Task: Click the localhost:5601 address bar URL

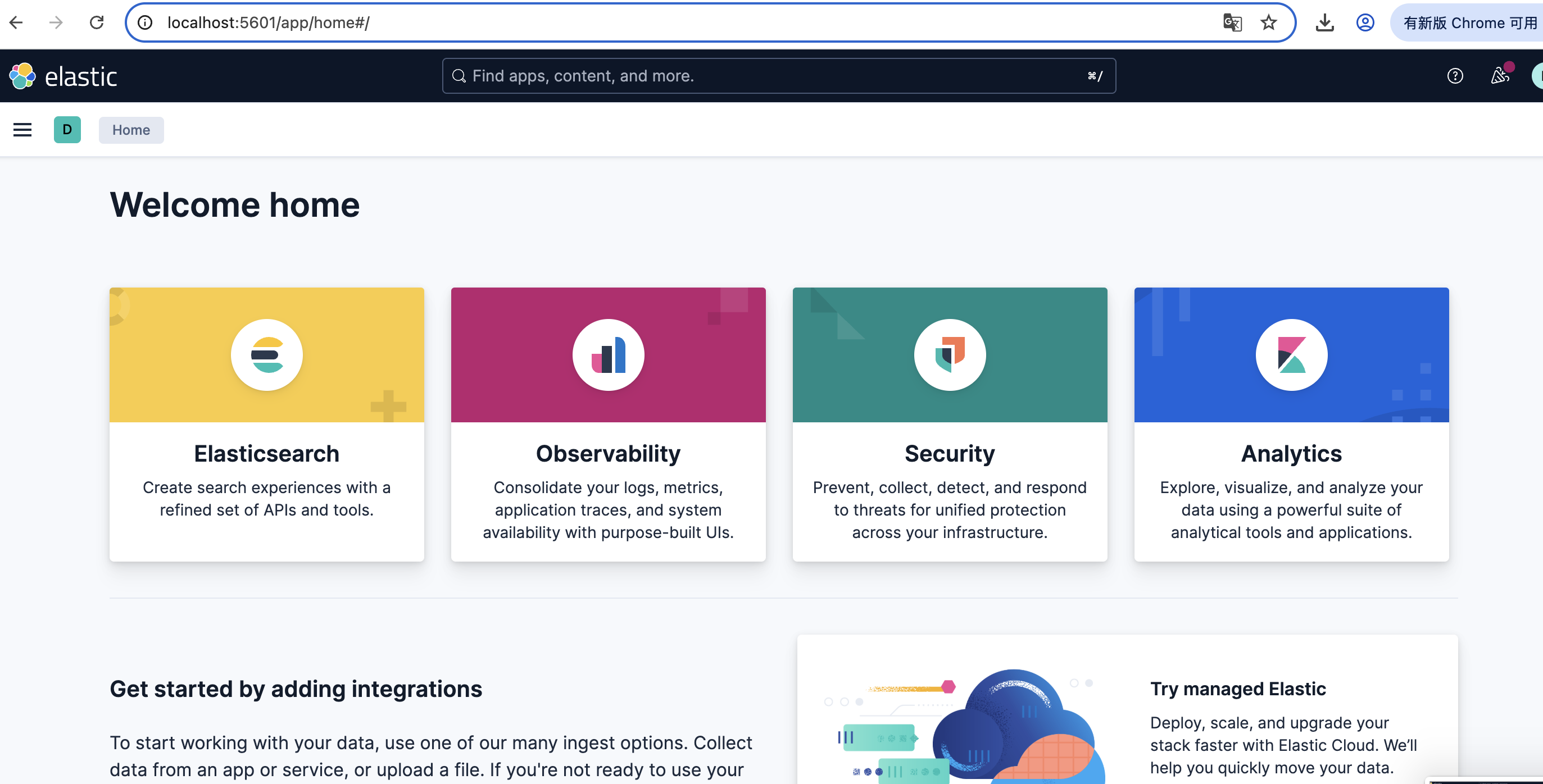Action: [269, 22]
